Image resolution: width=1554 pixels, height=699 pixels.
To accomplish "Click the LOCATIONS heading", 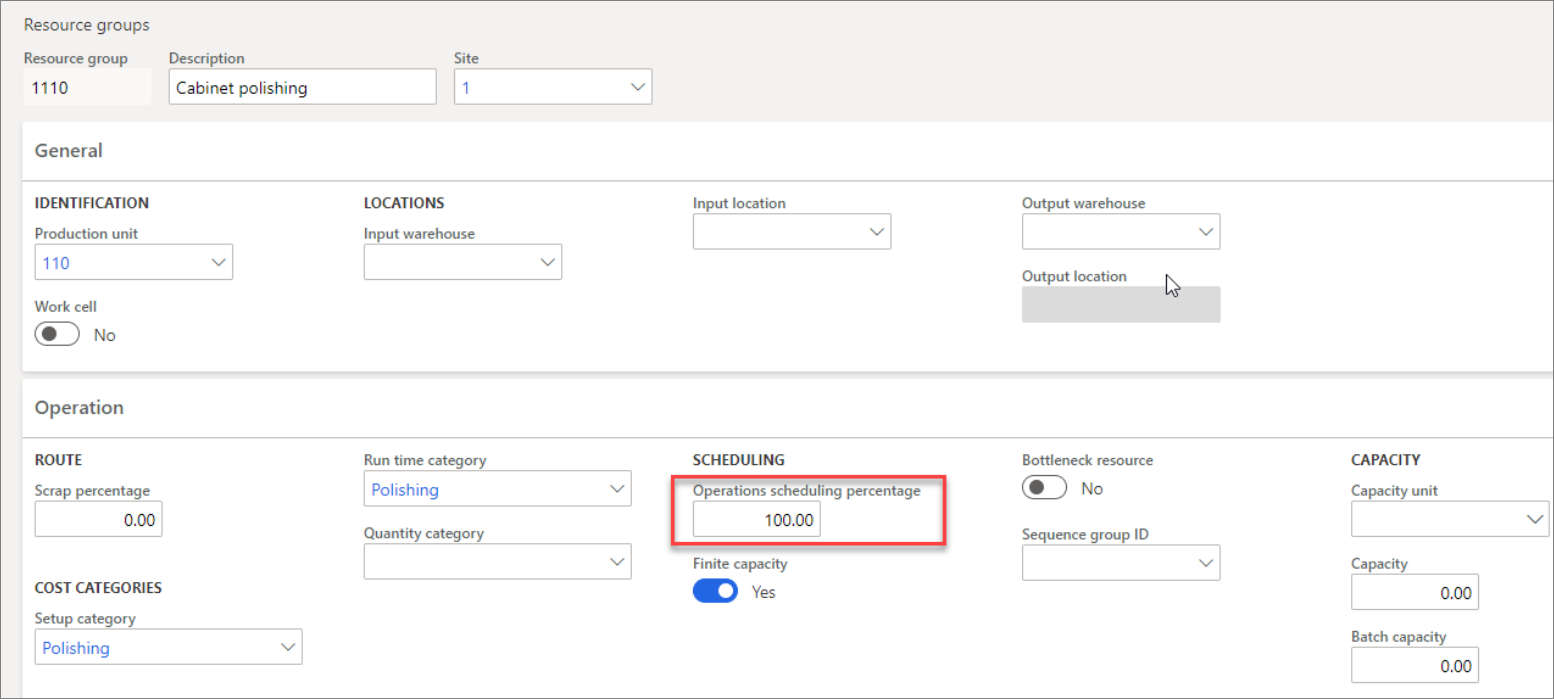I will pyautogui.click(x=404, y=203).
